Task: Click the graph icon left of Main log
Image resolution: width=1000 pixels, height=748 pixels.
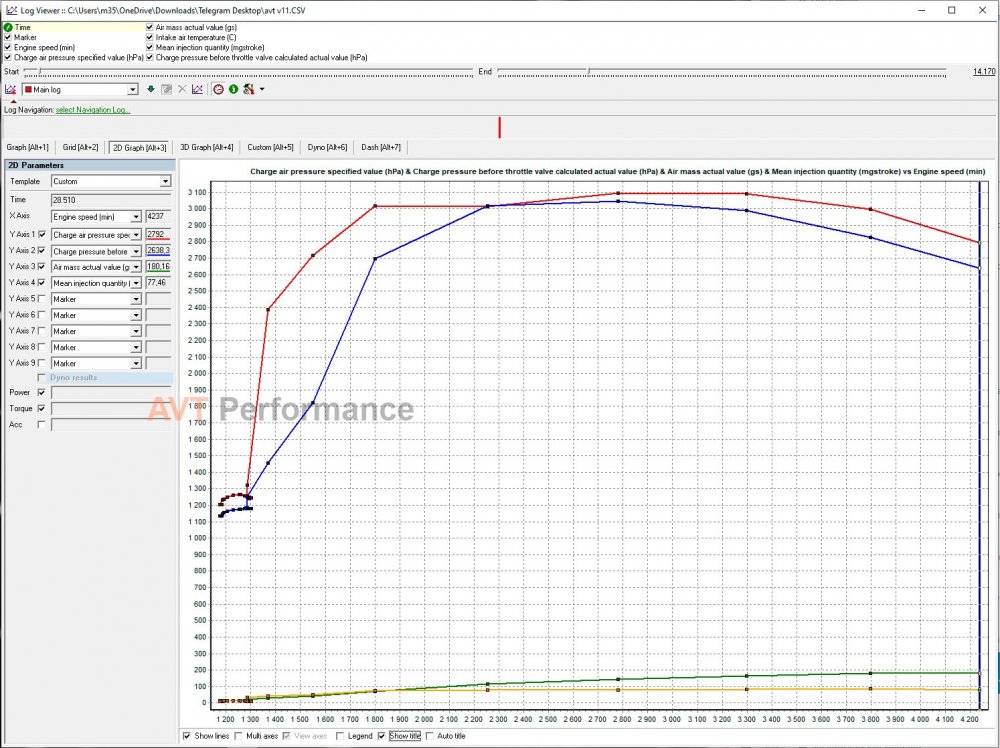Action: click(x=10, y=90)
